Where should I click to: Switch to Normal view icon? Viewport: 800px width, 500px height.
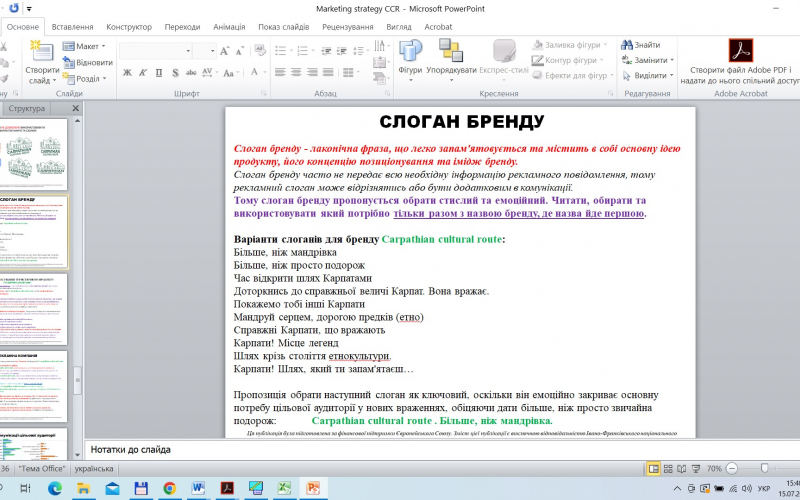pos(653,468)
